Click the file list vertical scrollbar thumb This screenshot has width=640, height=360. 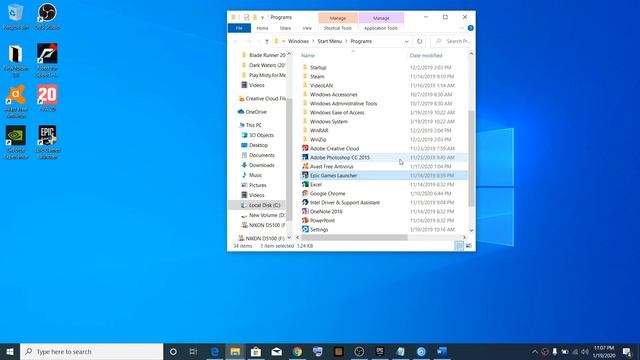471,158
